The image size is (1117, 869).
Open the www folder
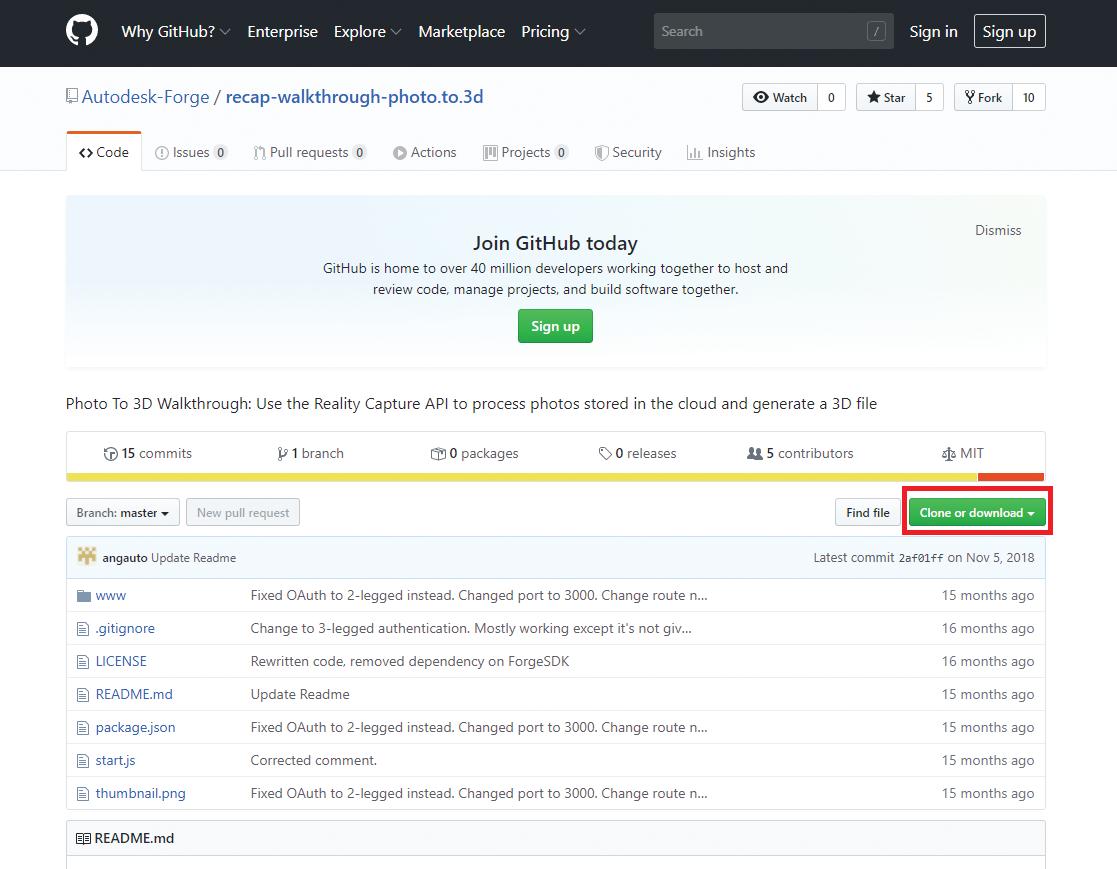(110, 595)
